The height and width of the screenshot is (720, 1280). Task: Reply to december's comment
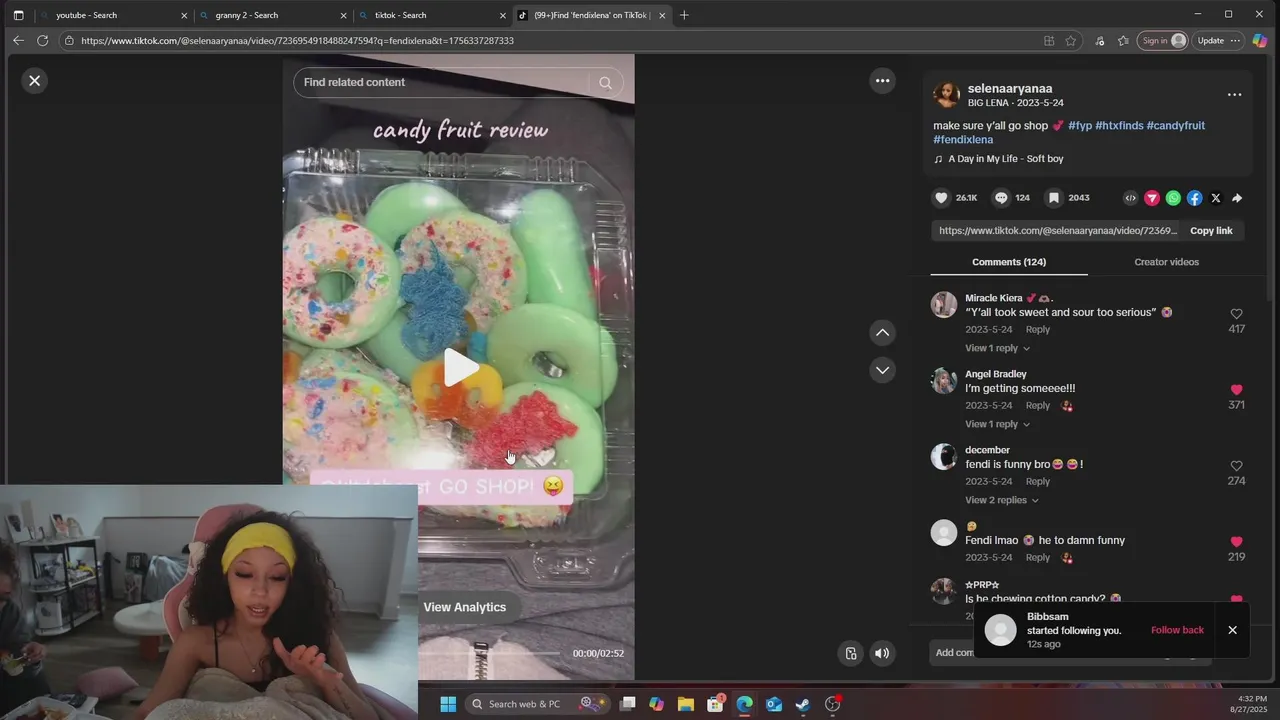[1037, 482]
